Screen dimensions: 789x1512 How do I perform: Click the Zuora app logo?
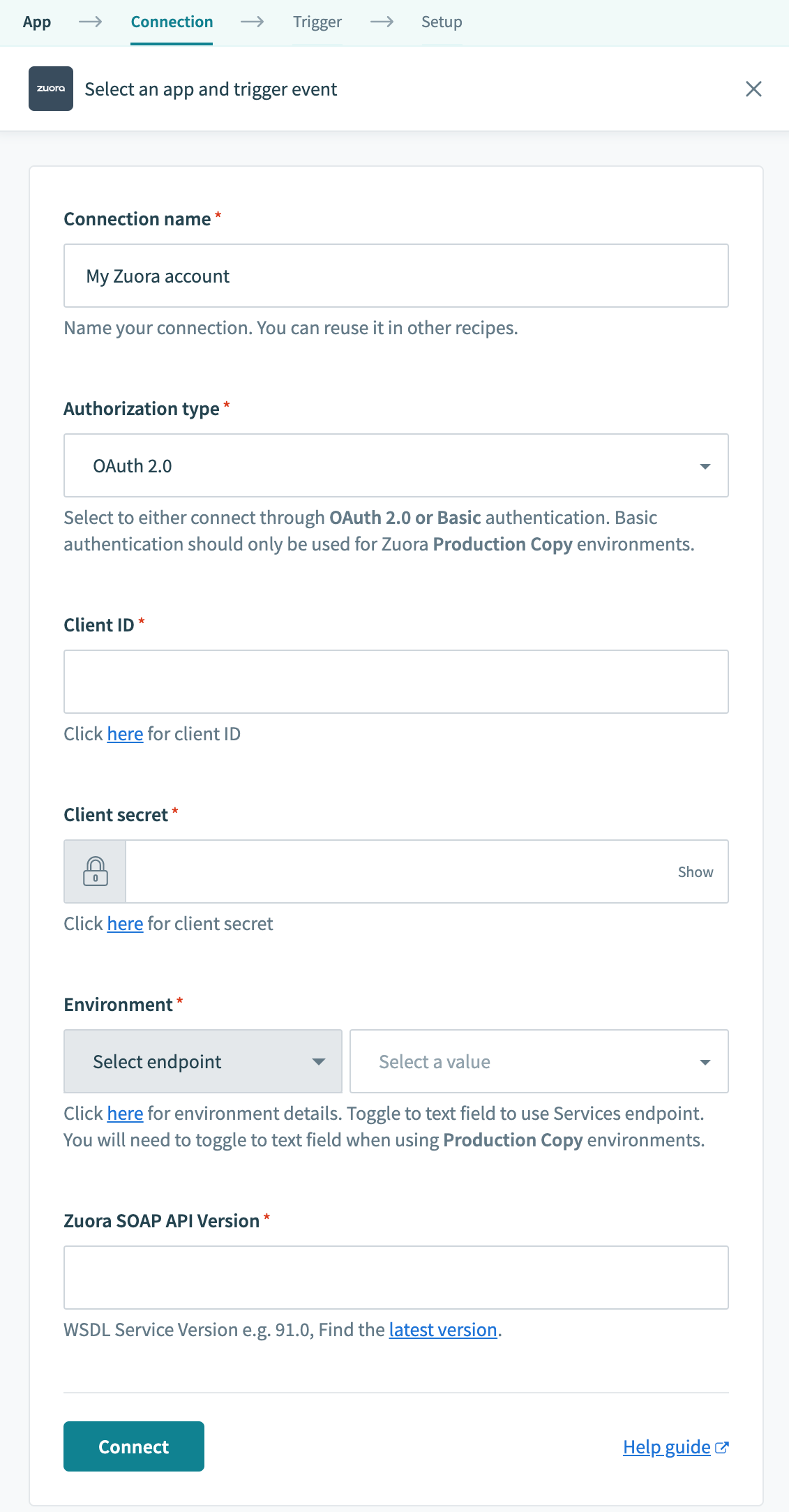(50, 89)
